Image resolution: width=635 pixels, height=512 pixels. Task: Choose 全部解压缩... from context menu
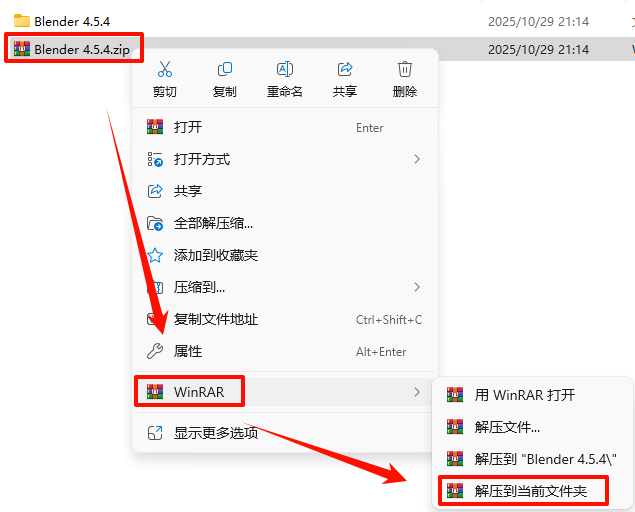(x=285, y=223)
